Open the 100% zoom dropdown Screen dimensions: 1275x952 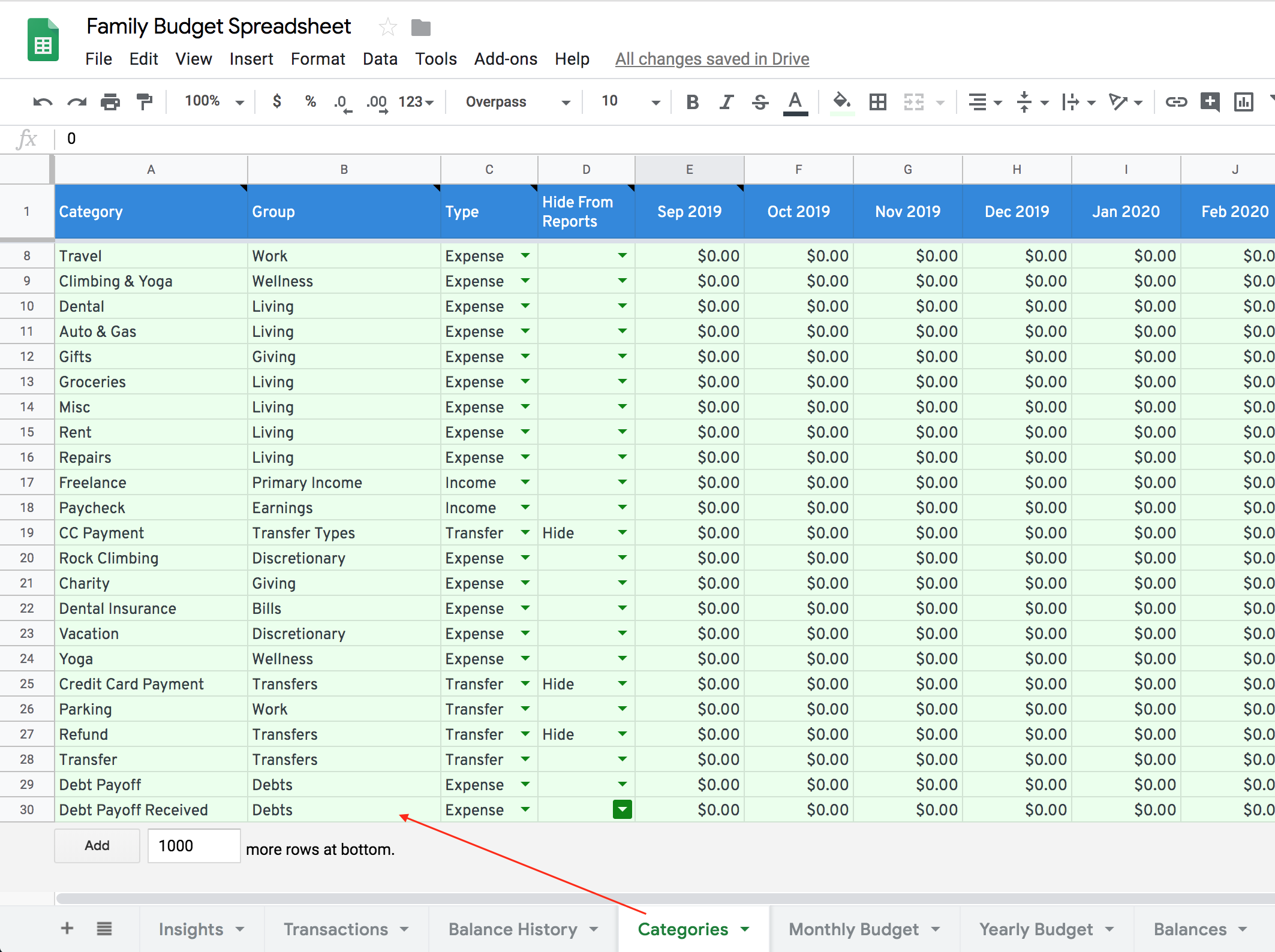pos(213,101)
